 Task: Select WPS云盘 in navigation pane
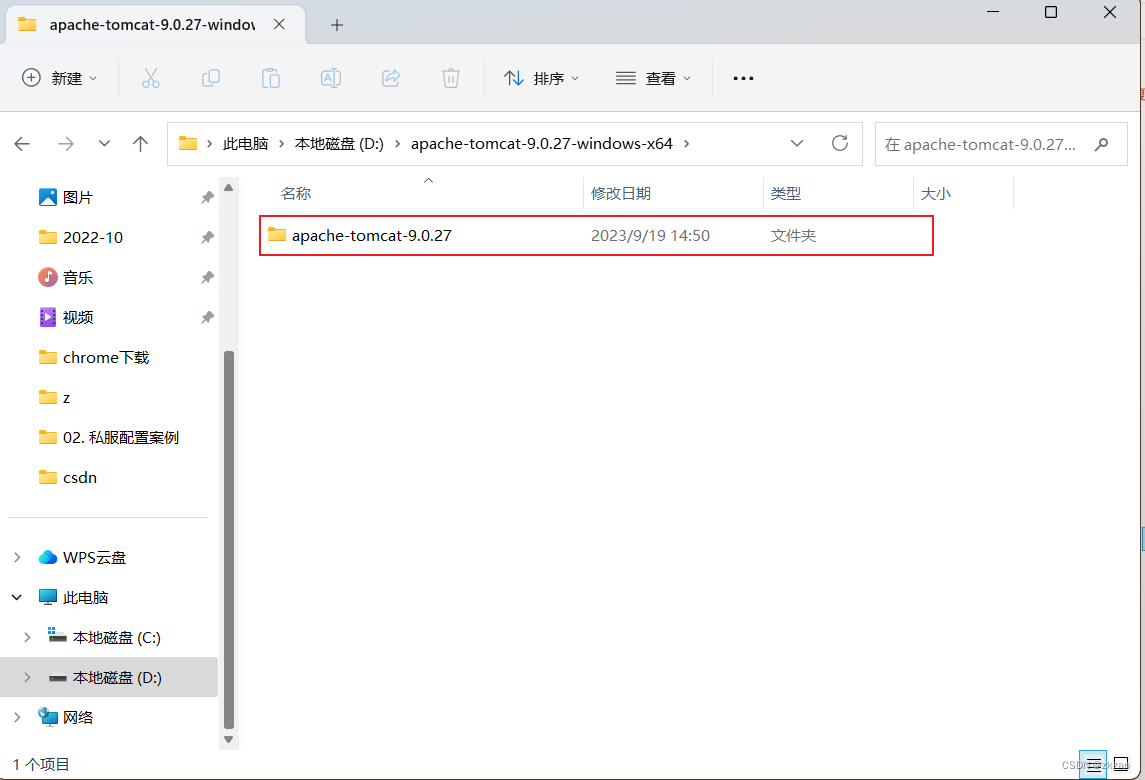click(x=94, y=557)
